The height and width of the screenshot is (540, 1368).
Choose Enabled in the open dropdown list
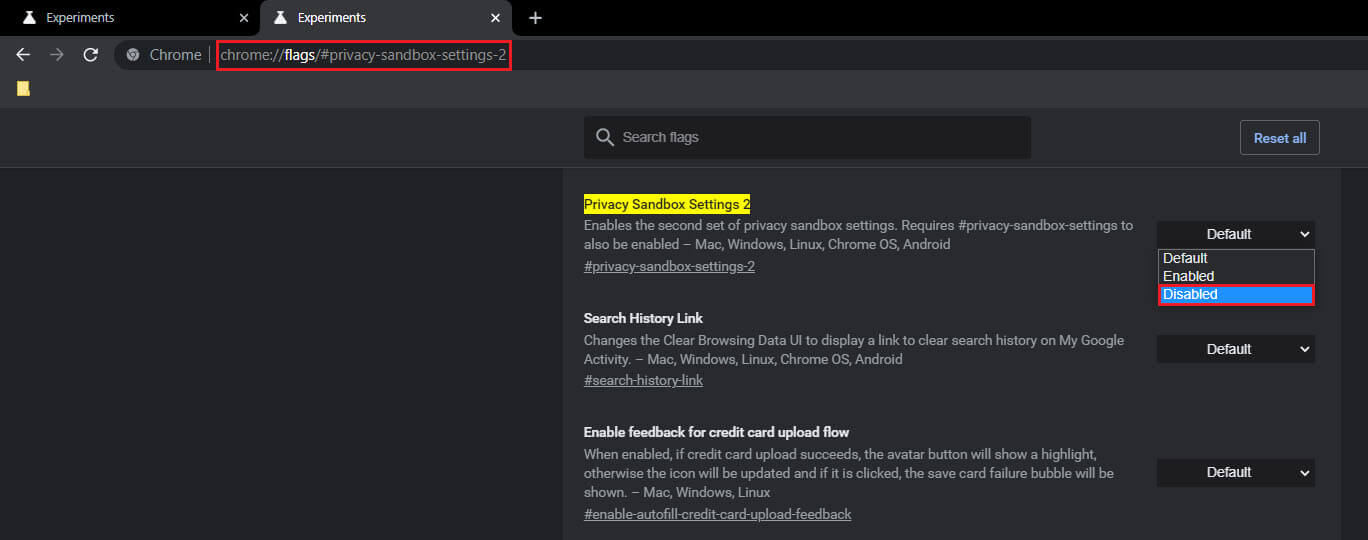[1236, 276]
